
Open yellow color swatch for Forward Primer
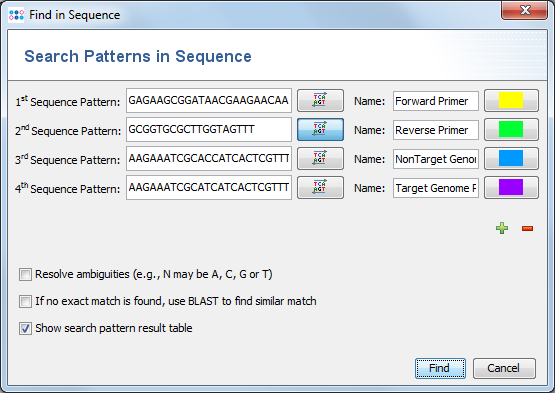[x=511, y=101]
